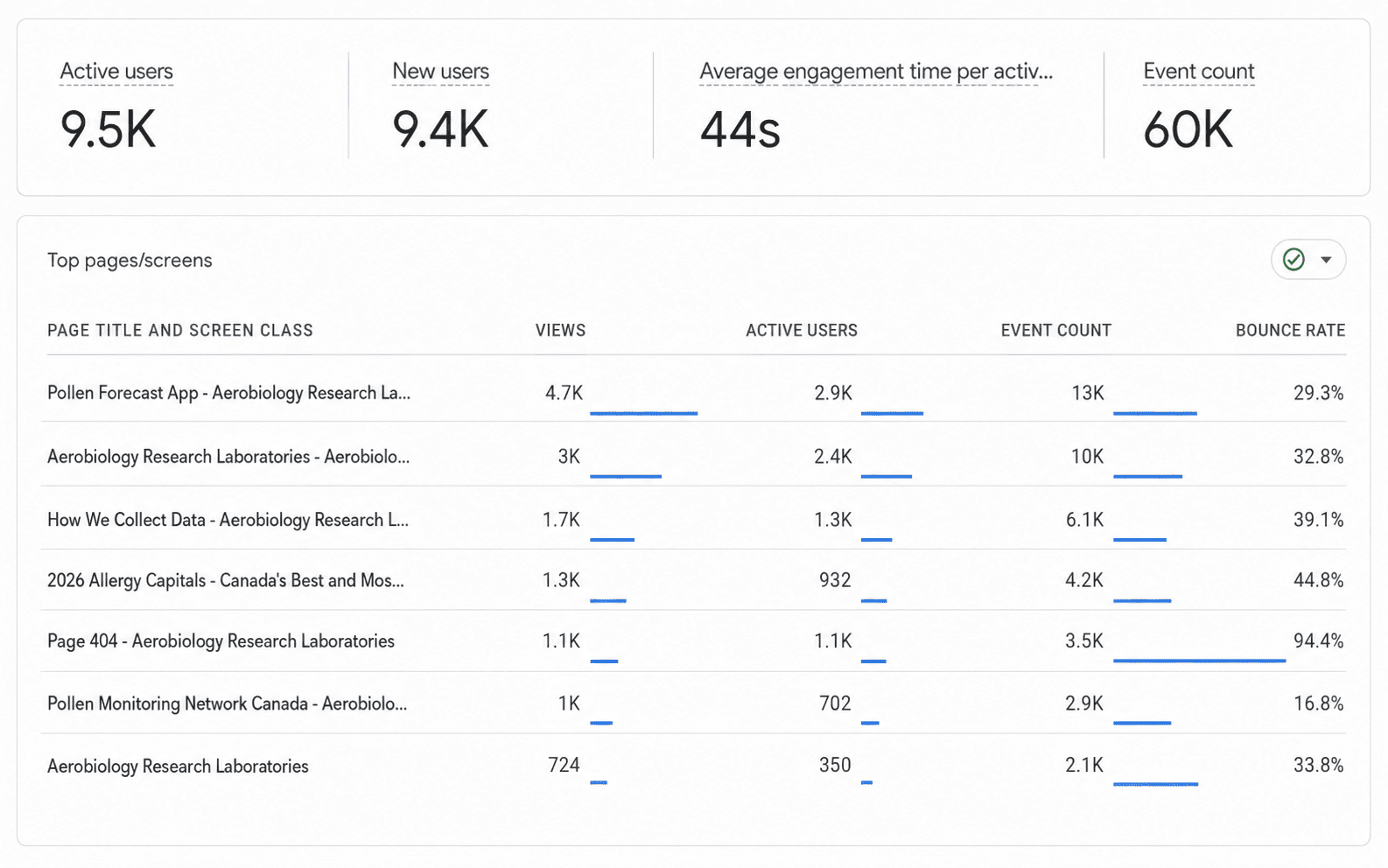
Task: Select the 2026 Allergy Capitals page row
Action: [x=693, y=579]
